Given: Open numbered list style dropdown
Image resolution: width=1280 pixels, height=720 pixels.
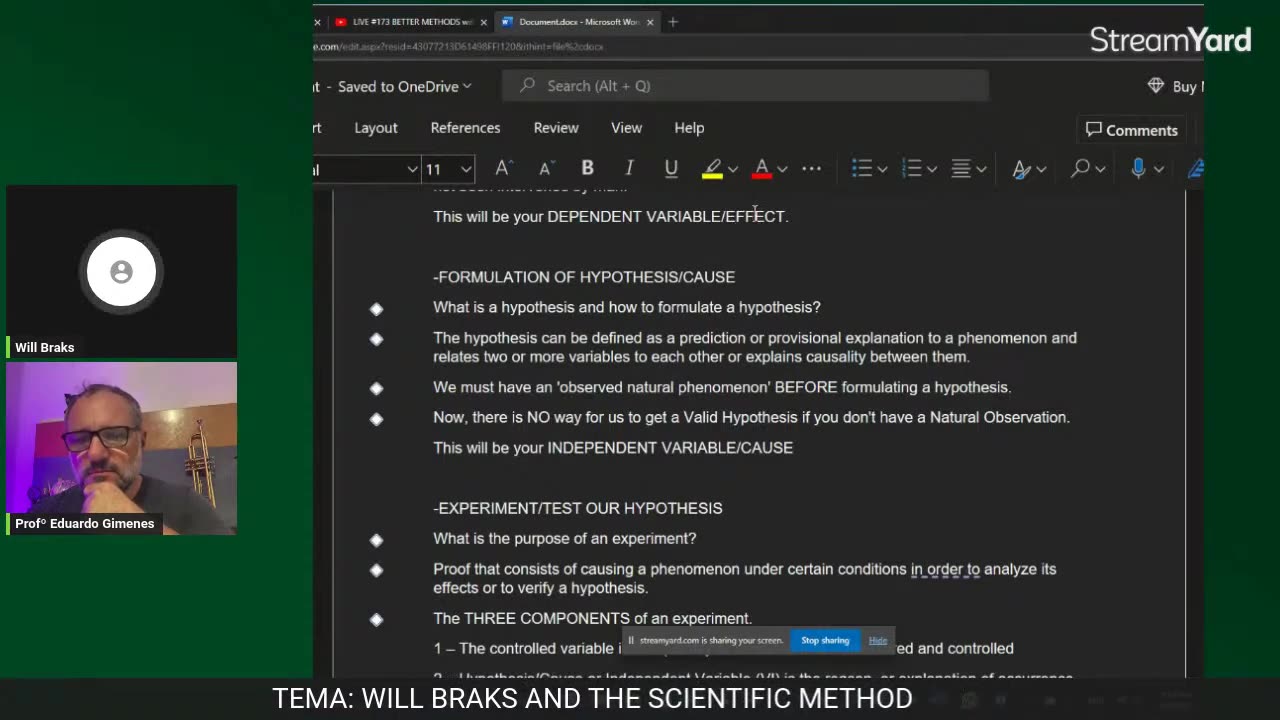Looking at the screenshot, I should coord(932,169).
